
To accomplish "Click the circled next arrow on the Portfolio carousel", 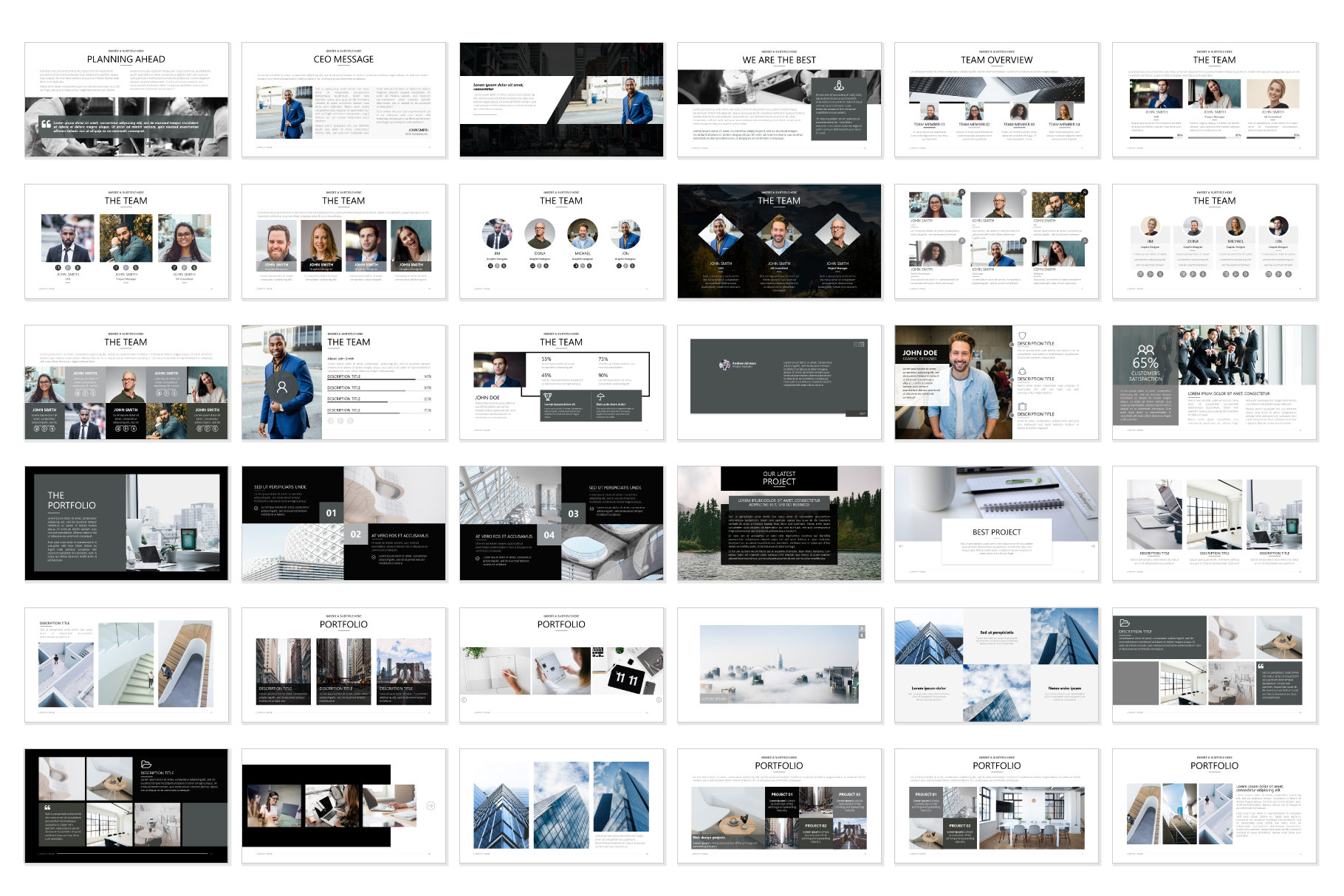I will coord(659,700).
